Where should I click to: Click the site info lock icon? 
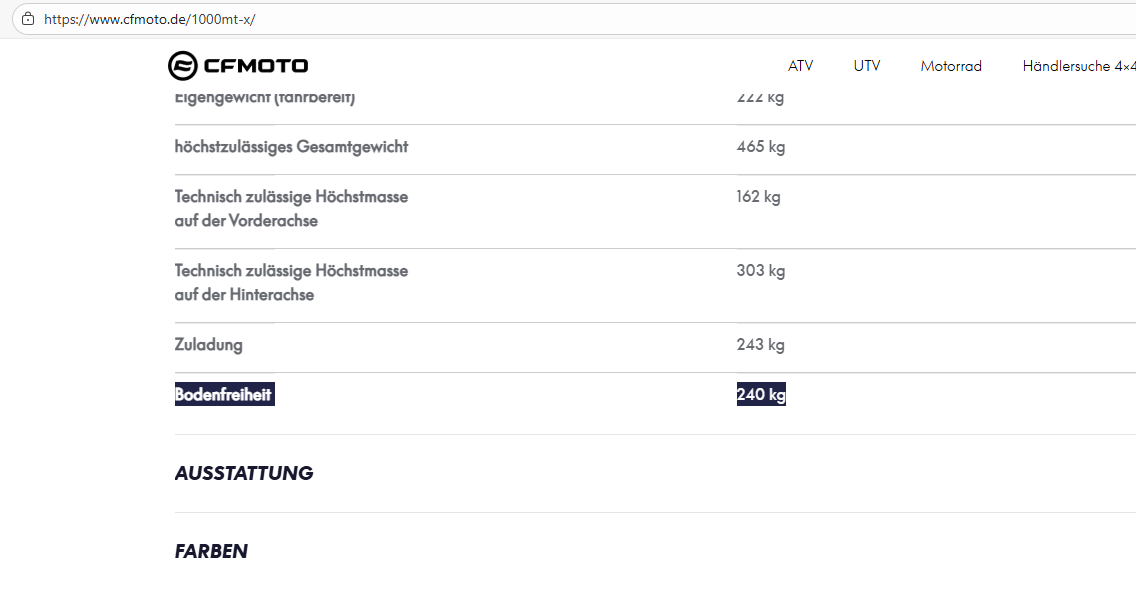pos(27,19)
